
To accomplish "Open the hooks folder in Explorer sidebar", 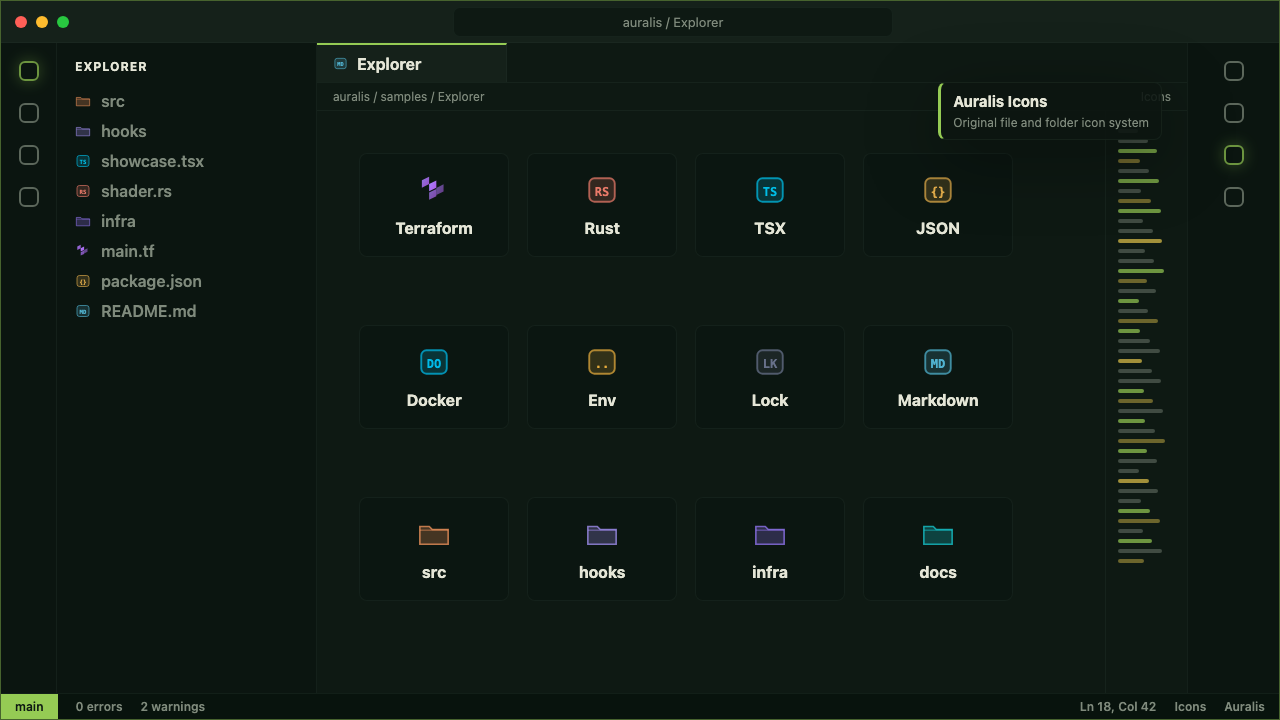I will point(186,131).
